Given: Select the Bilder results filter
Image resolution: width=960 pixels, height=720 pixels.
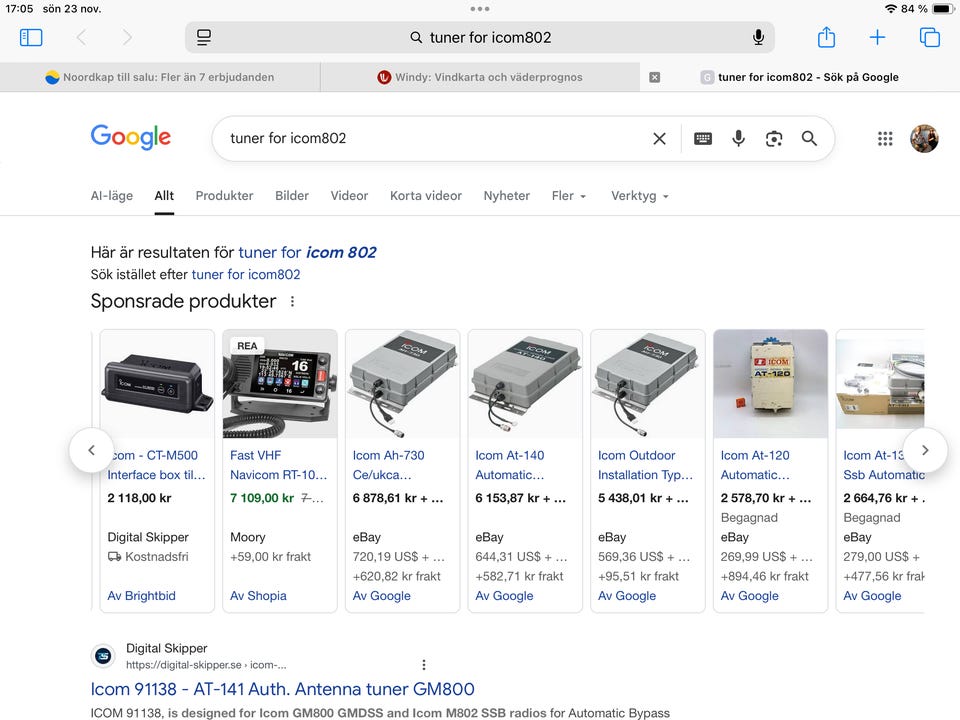Looking at the screenshot, I should [291, 195].
